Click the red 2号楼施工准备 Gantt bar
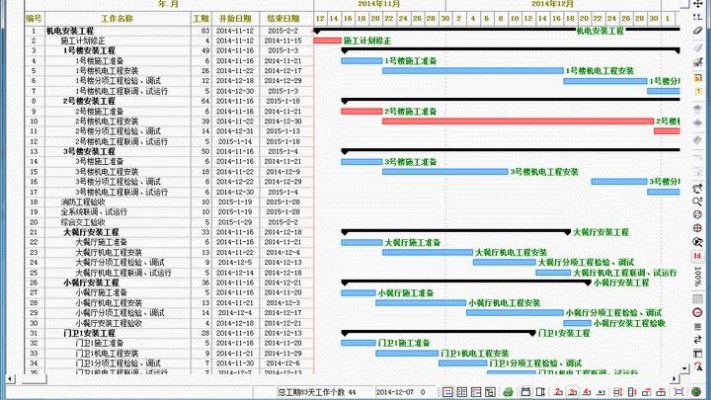711x400 pixels. click(361, 111)
